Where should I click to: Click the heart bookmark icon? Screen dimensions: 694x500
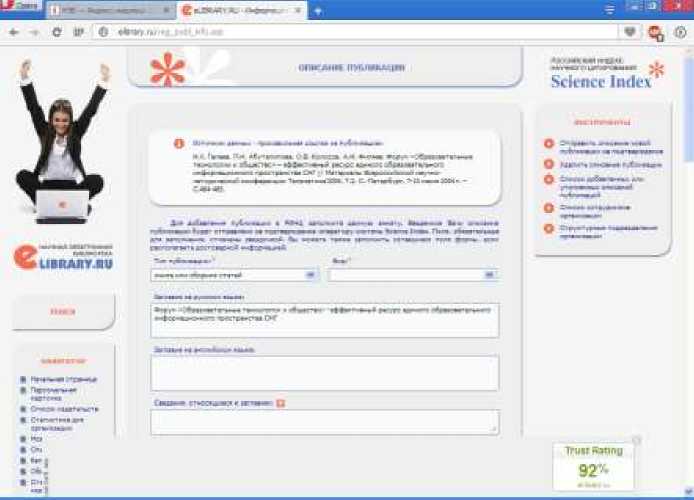pos(630,32)
